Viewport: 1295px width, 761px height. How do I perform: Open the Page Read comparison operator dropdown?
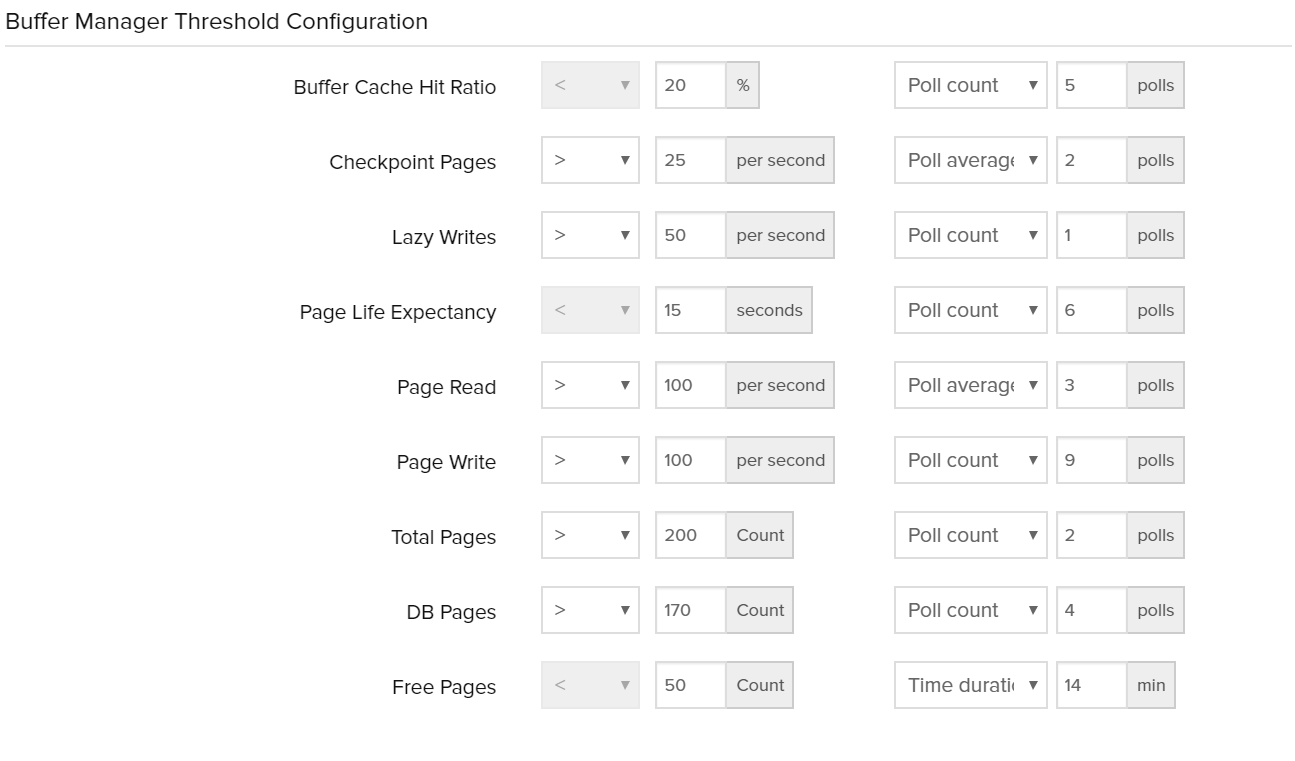[x=590, y=385]
